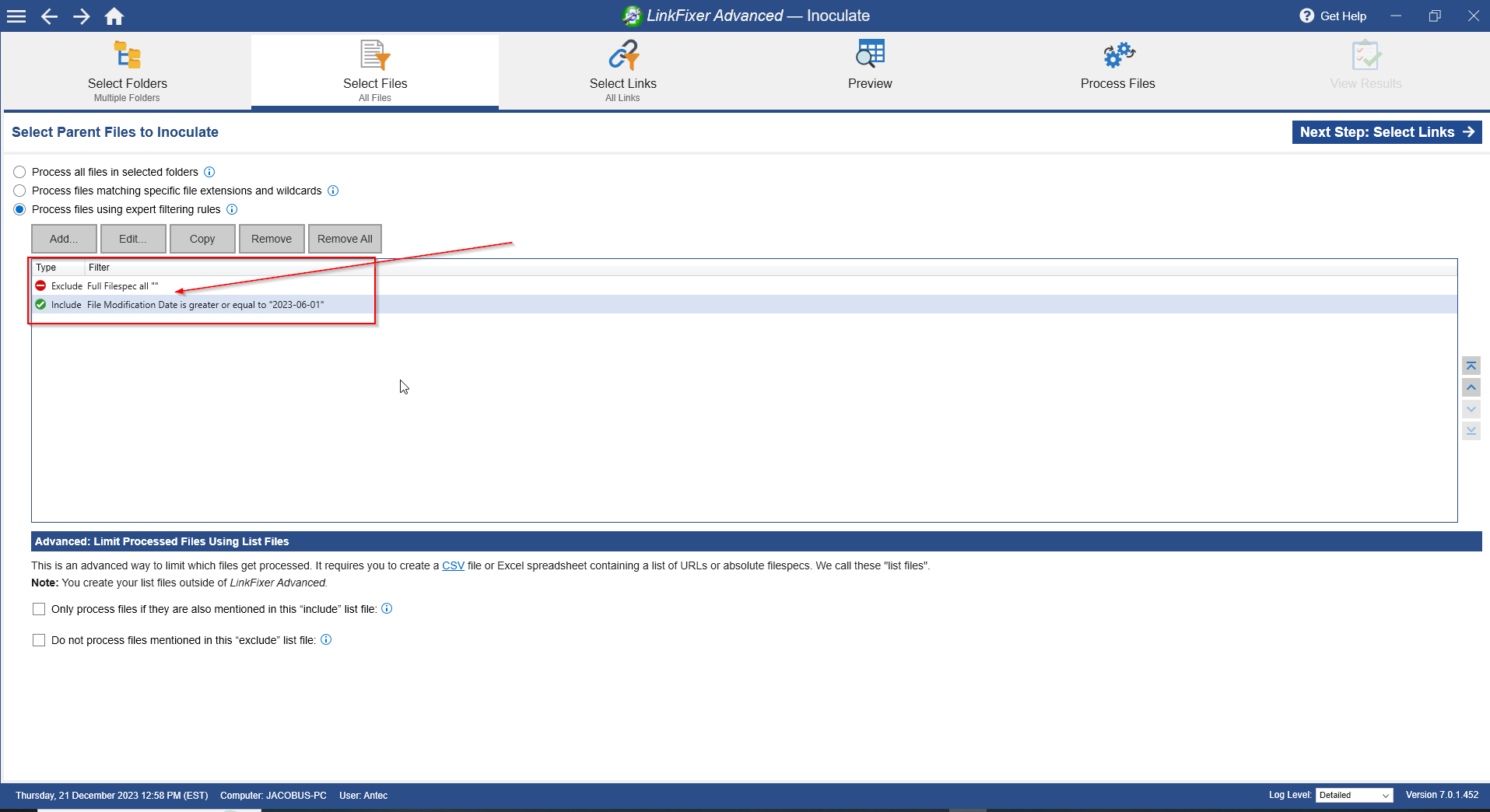Select the Include File Modification Date rule

coord(744,304)
